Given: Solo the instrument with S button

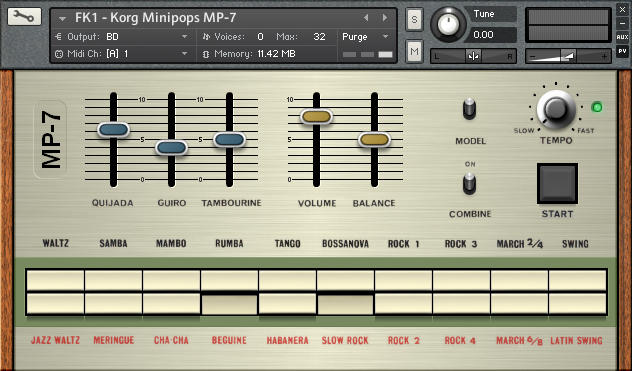Looking at the screenshot, I should pyautogui.click(x=414, y=19).
